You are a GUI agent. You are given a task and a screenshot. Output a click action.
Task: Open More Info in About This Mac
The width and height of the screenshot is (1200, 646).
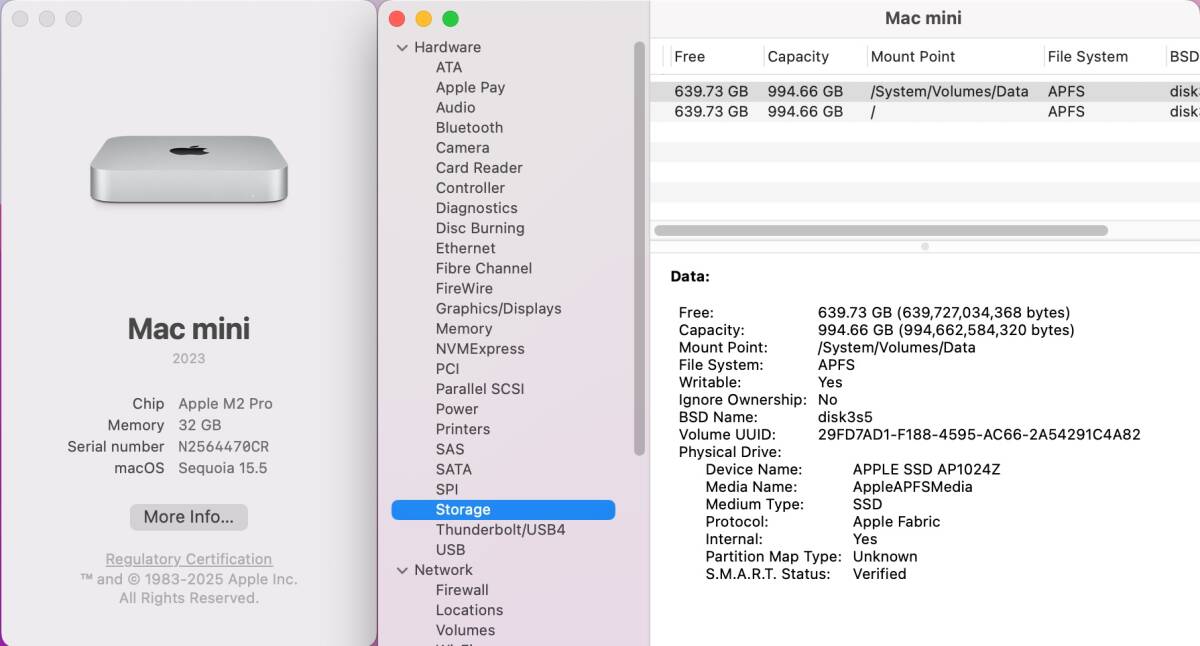coord(189,517)
